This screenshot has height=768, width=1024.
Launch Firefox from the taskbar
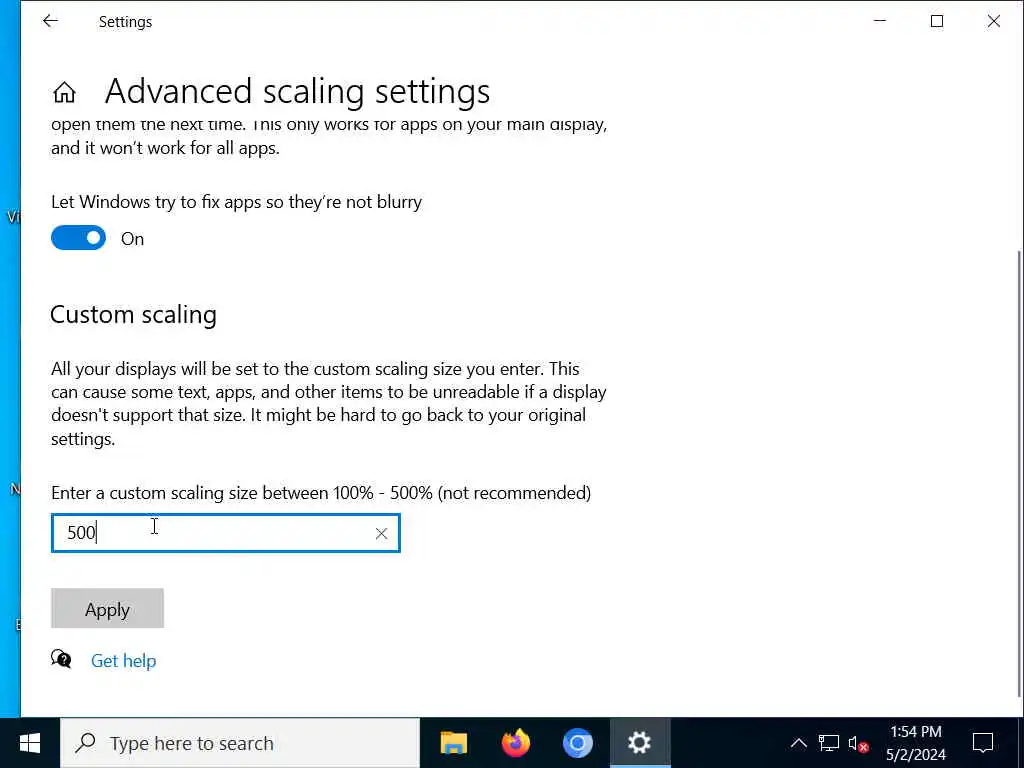(516, 743)
